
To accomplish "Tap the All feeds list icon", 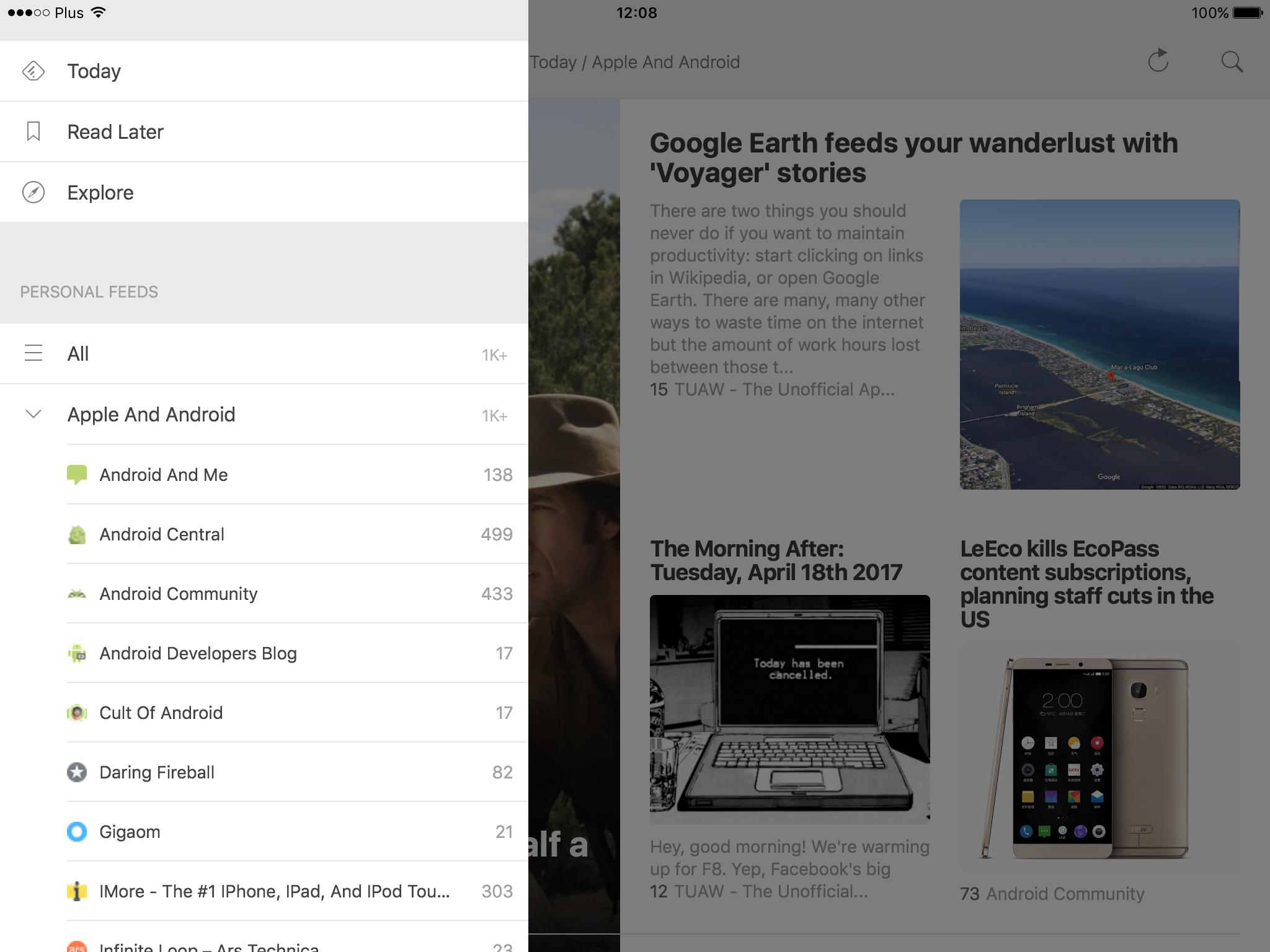I will [x=33, y=353].
